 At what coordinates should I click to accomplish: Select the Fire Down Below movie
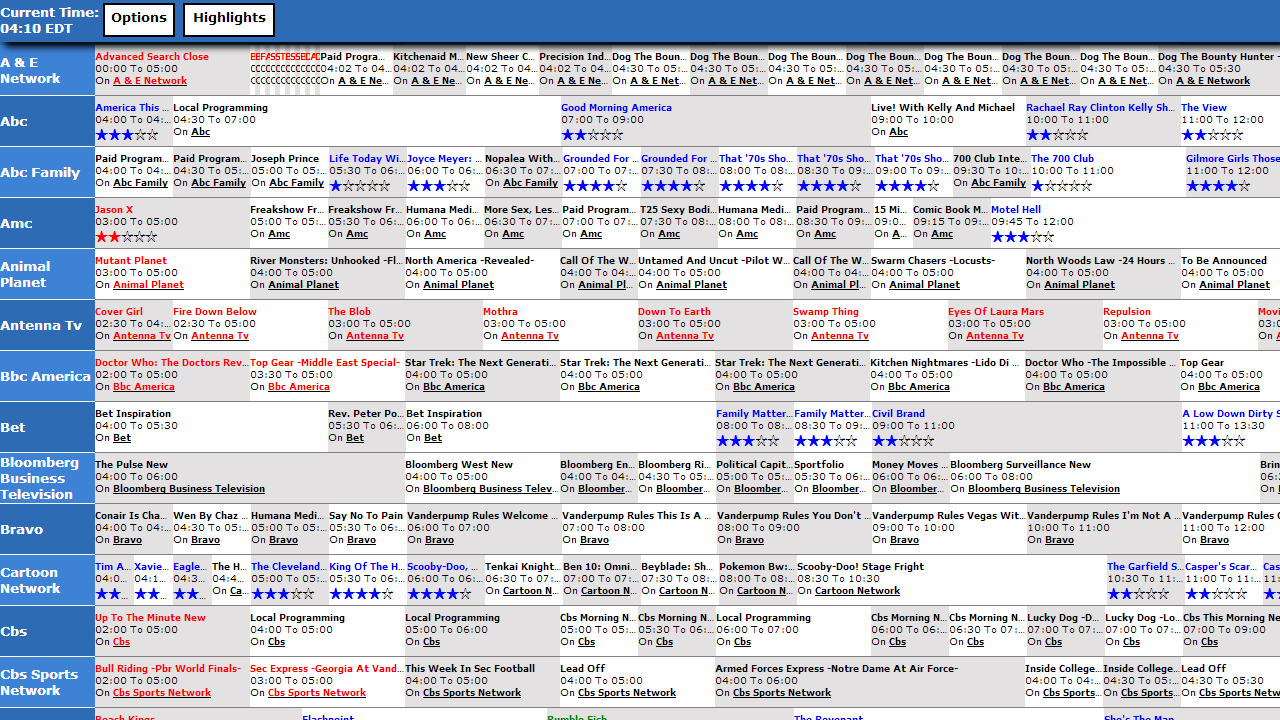(215, 312)
